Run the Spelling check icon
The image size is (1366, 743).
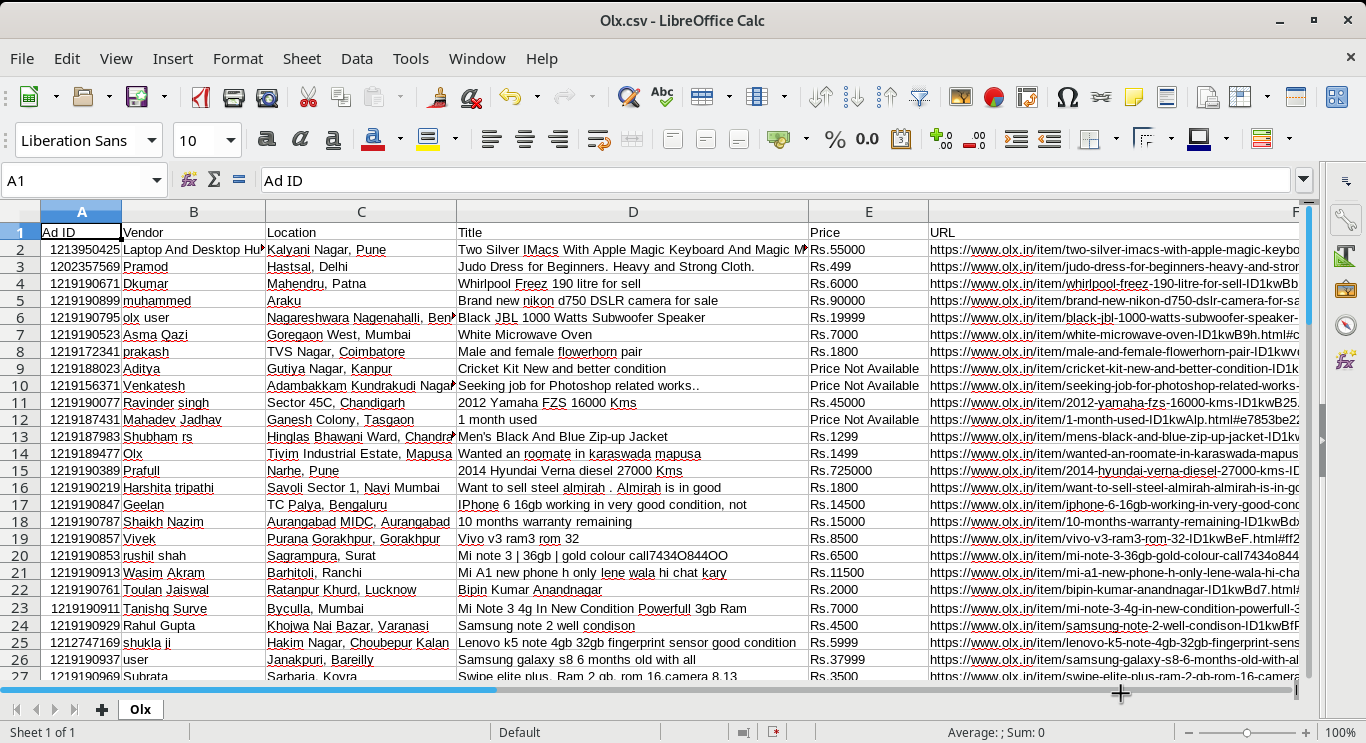[662, 97]
